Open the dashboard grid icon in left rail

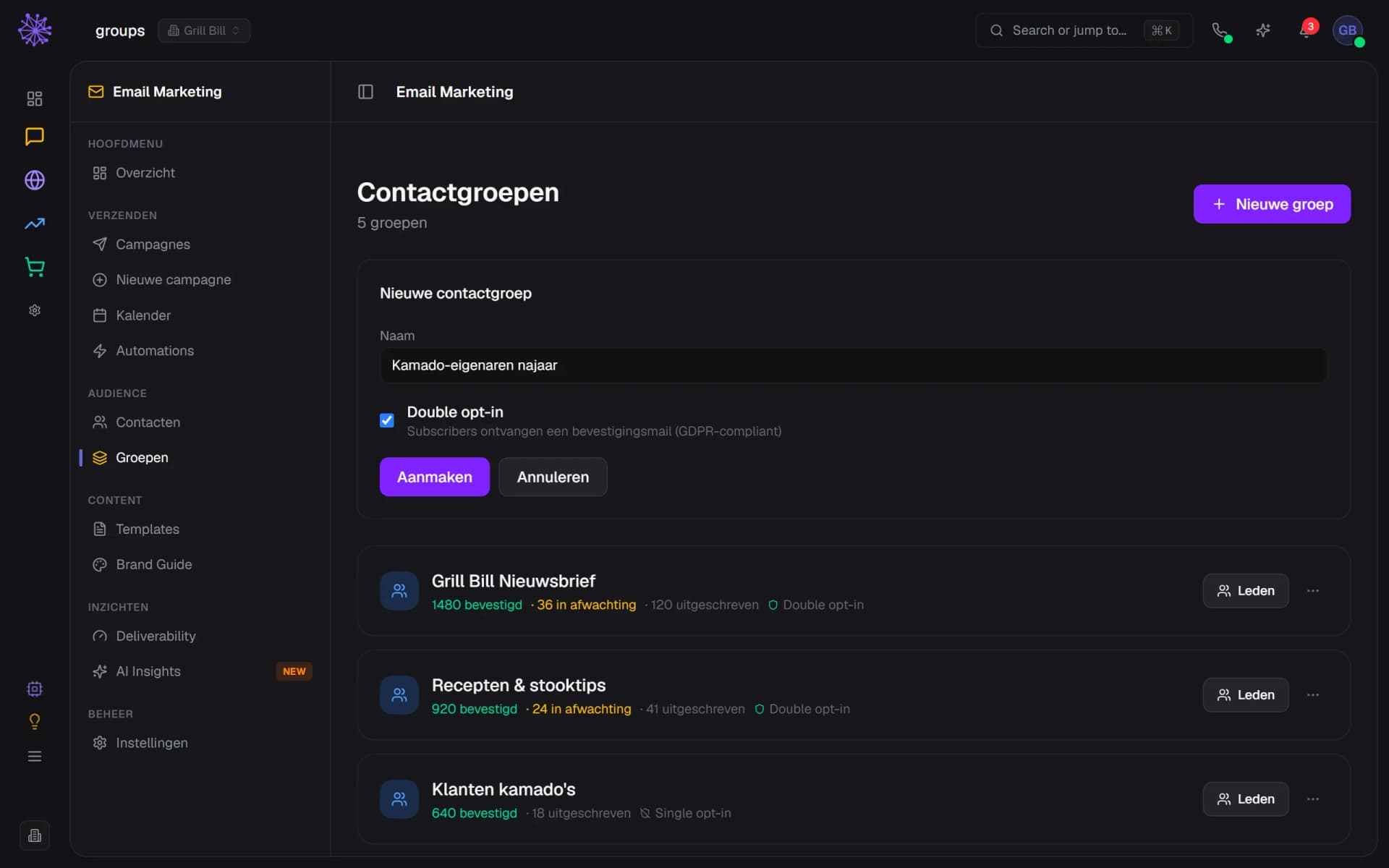pyautogui.click(x=35, y=98)
